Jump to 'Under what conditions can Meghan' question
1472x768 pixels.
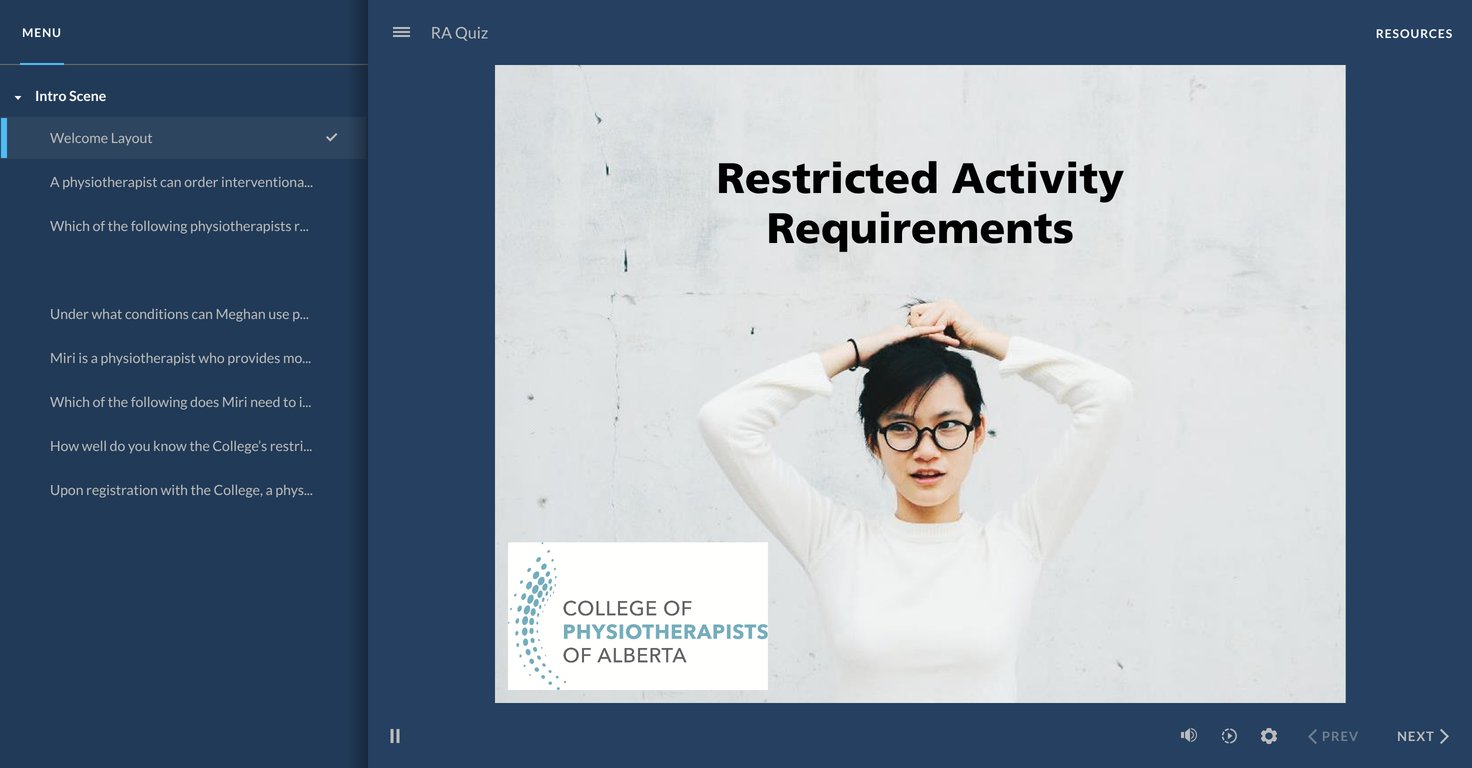click(x=179, y=314)
